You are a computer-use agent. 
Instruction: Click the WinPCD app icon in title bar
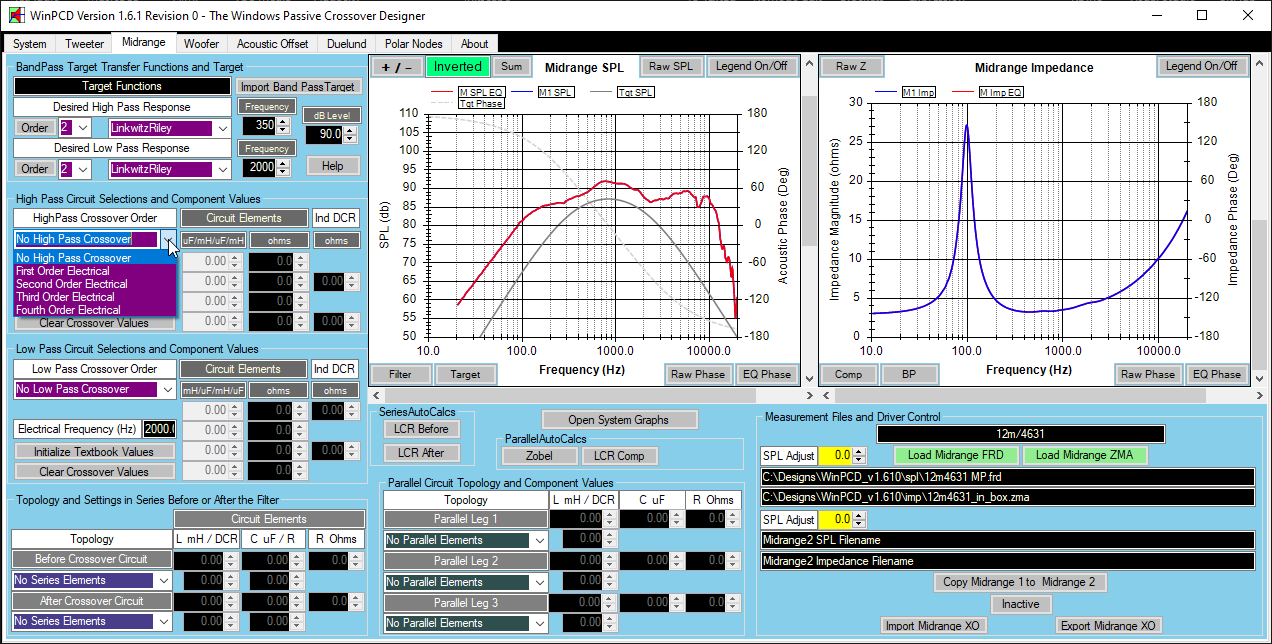tap(15, 16)
